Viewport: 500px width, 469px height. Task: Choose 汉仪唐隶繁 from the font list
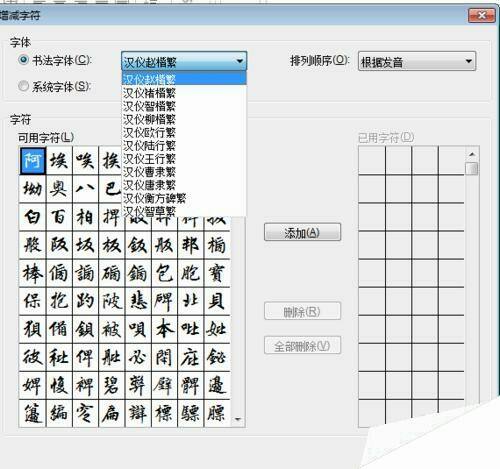click(x=184, y=185)
